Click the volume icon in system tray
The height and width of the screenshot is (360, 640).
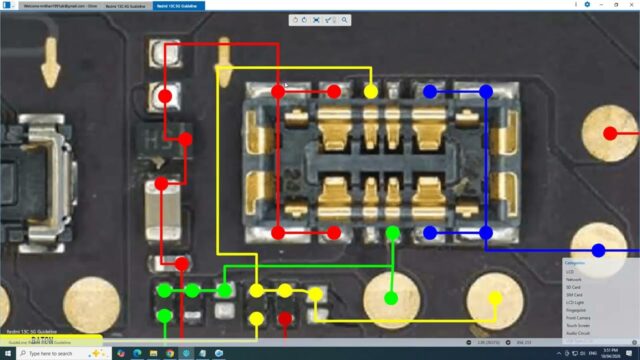coord(582,353)
